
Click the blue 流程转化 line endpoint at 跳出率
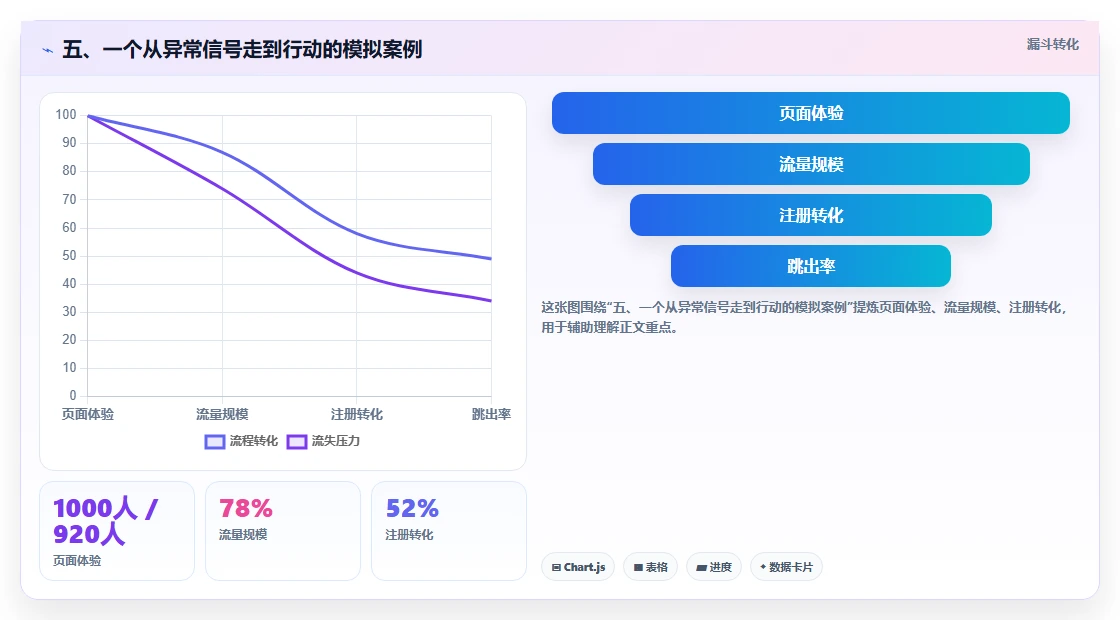[x=491, y=259]
